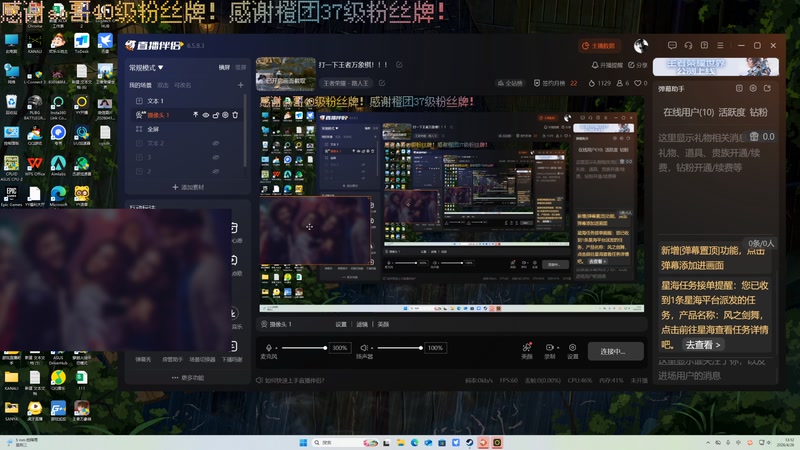Click 美颜 option next to 滤镜

pos(383,324)
